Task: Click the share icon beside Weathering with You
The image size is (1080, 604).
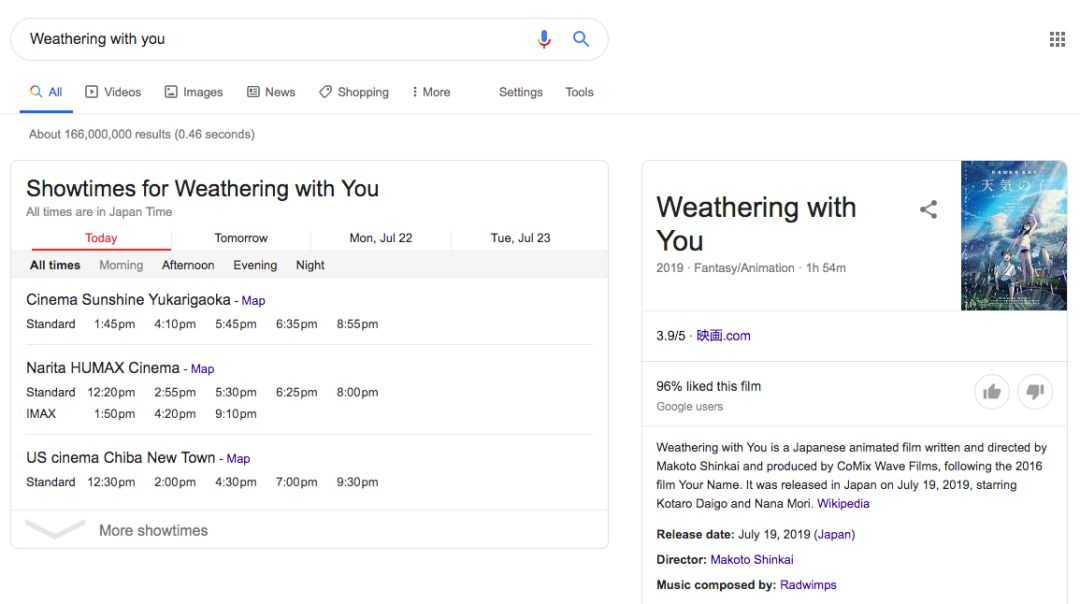Action: (928, 209)
